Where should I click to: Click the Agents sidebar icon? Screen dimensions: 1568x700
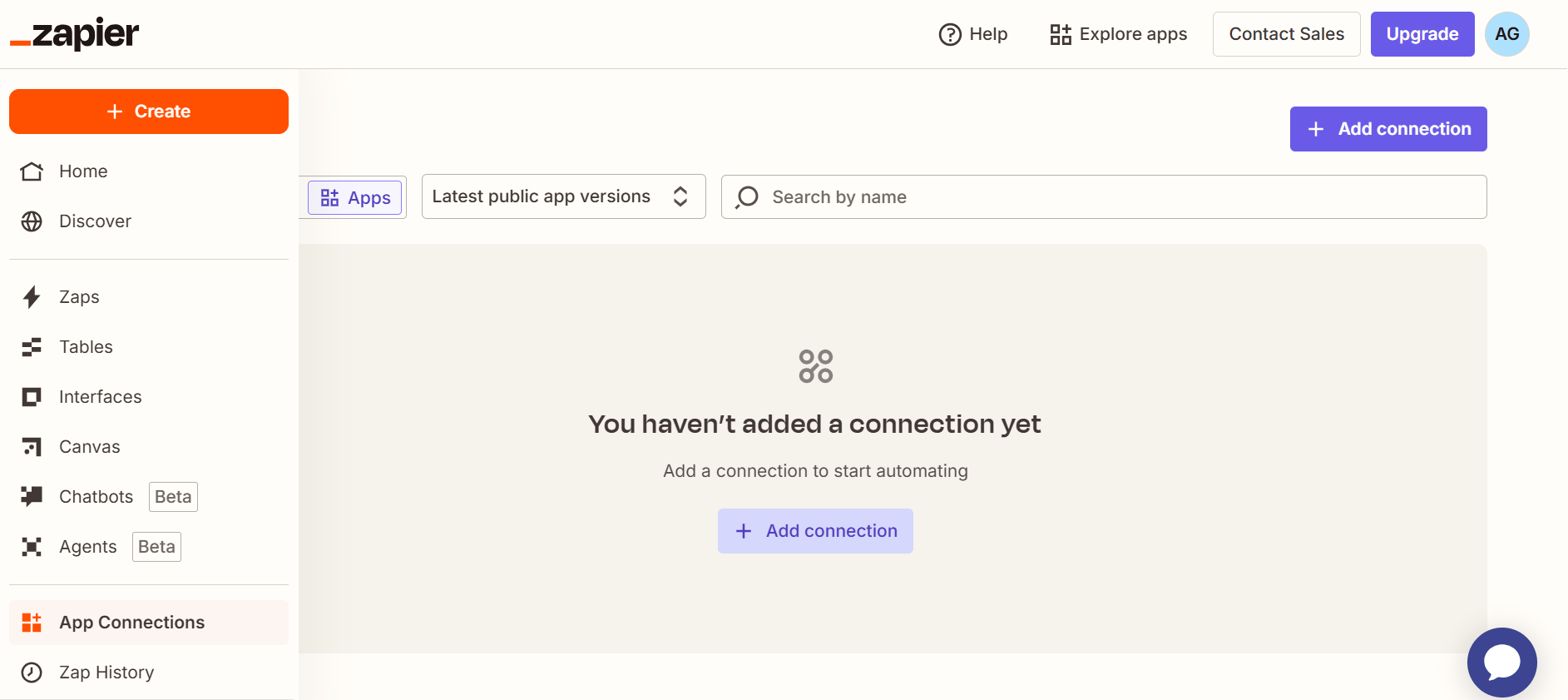pyautogui.click(x=32, y=547)
